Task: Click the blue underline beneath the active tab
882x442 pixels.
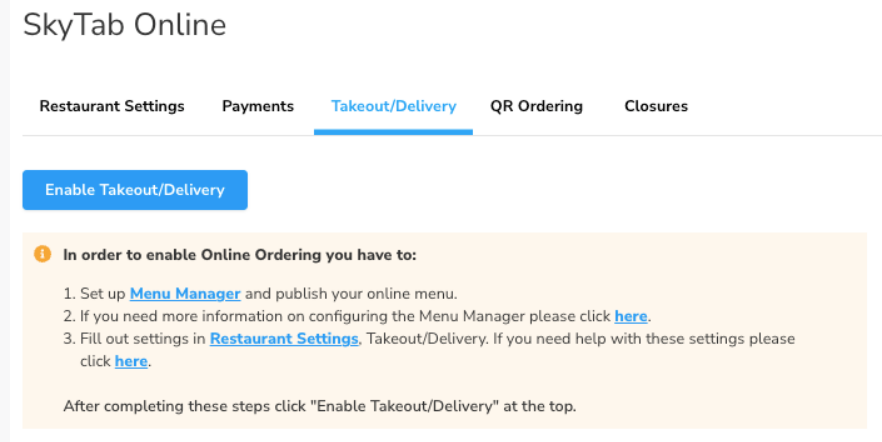Action: point(393,132)
